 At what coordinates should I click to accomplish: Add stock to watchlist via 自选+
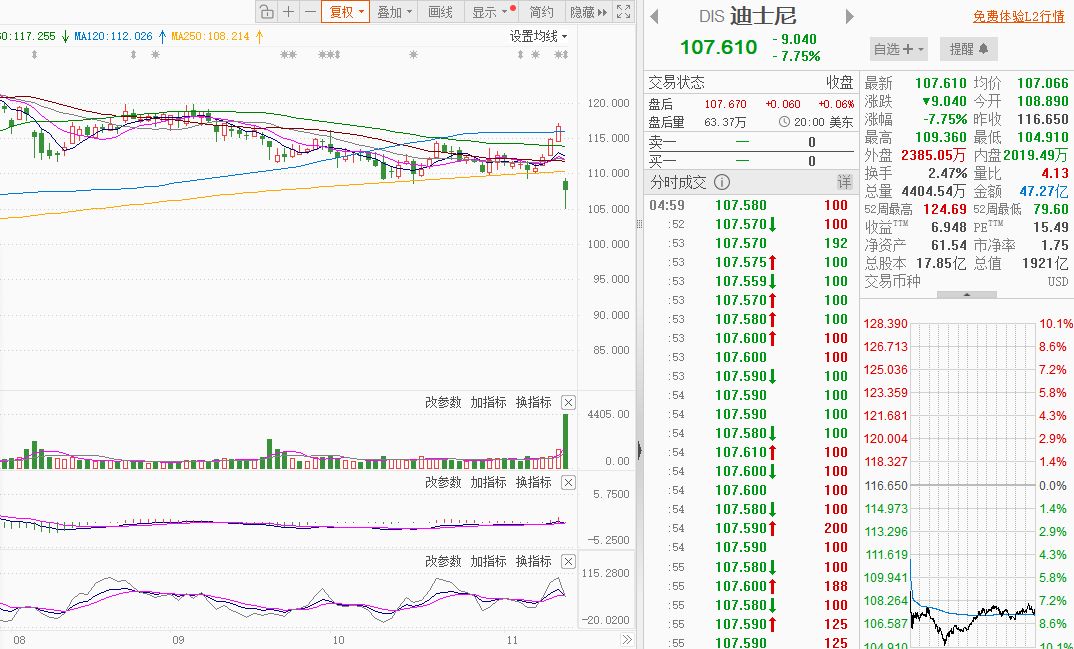(899, 49)
